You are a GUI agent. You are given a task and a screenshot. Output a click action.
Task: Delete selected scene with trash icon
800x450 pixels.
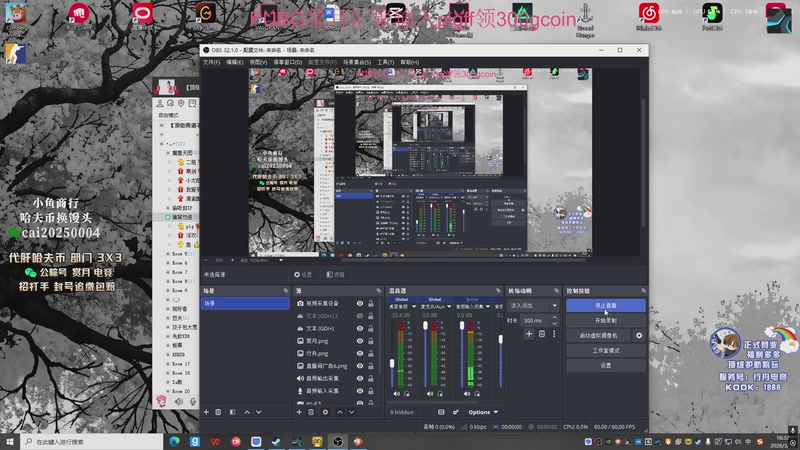point(218,412)
